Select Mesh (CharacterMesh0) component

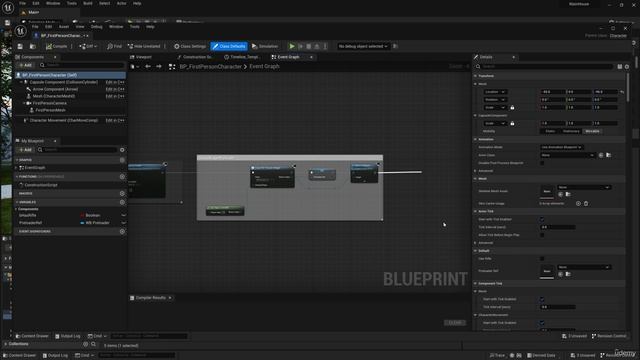click(x=53, y=96)
